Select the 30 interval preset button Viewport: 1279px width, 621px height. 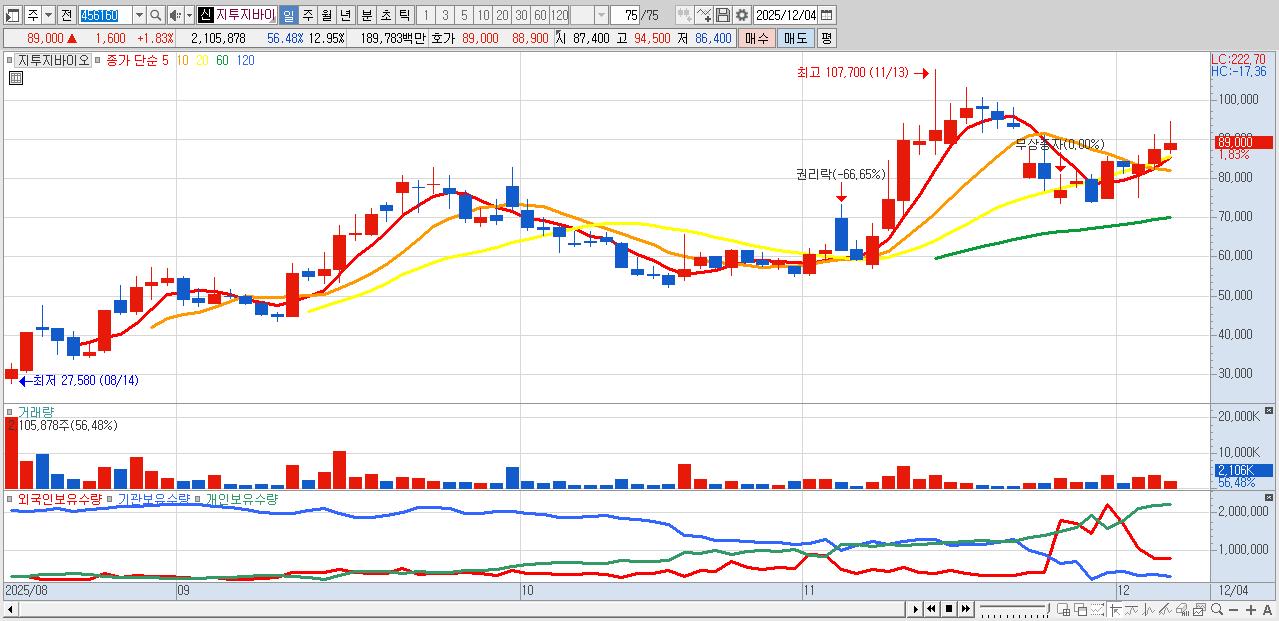(x=521, y=15)
